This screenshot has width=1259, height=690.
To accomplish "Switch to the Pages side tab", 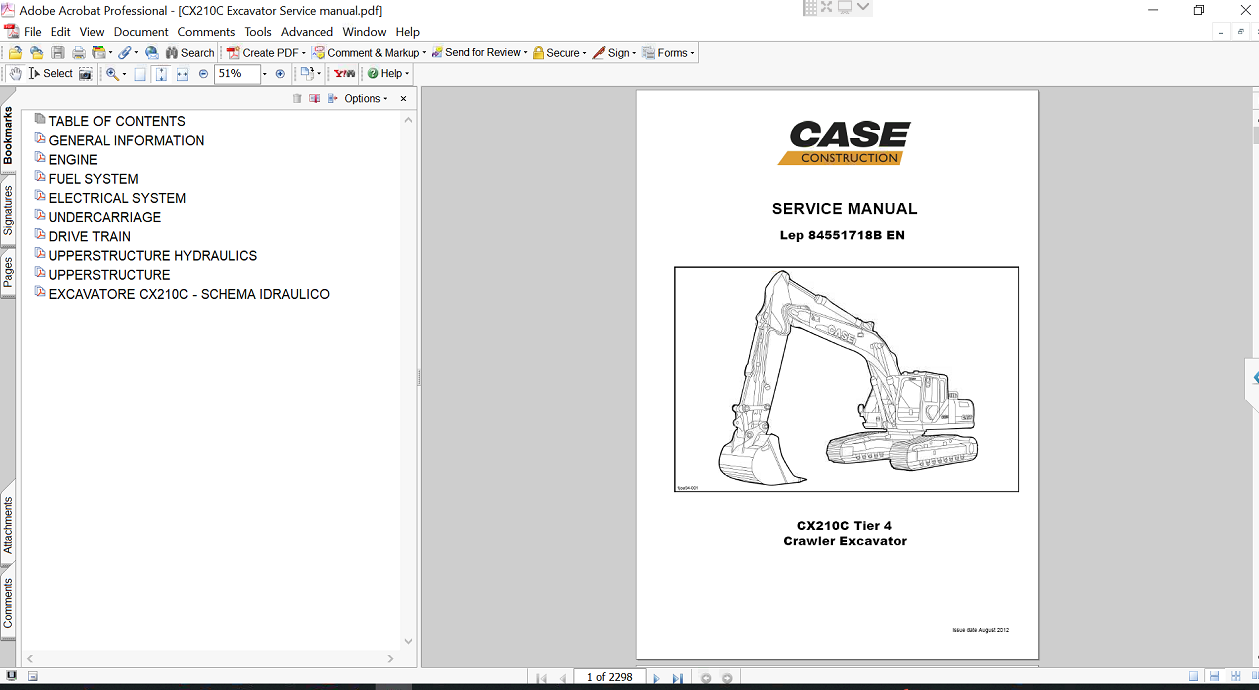I will [8, 272].
